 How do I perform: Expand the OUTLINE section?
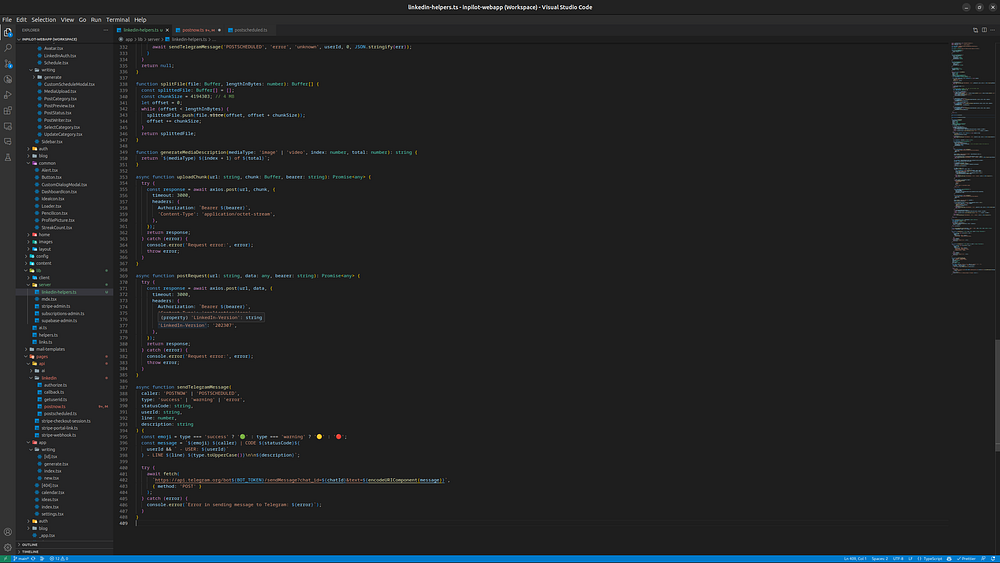tap(30, 544)
